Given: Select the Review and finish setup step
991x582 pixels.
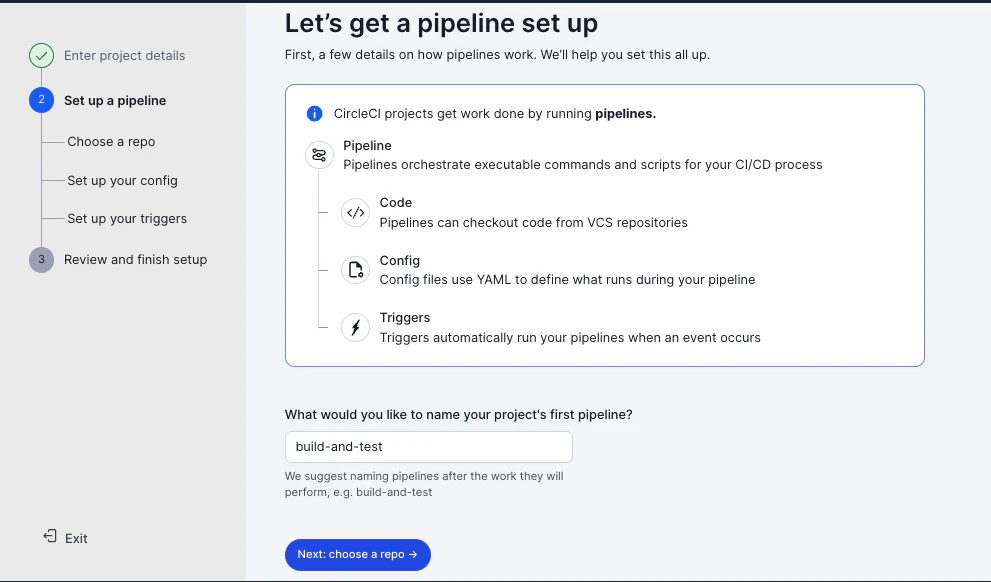Looking at the screenshot, I should click(x=135, y=260).
